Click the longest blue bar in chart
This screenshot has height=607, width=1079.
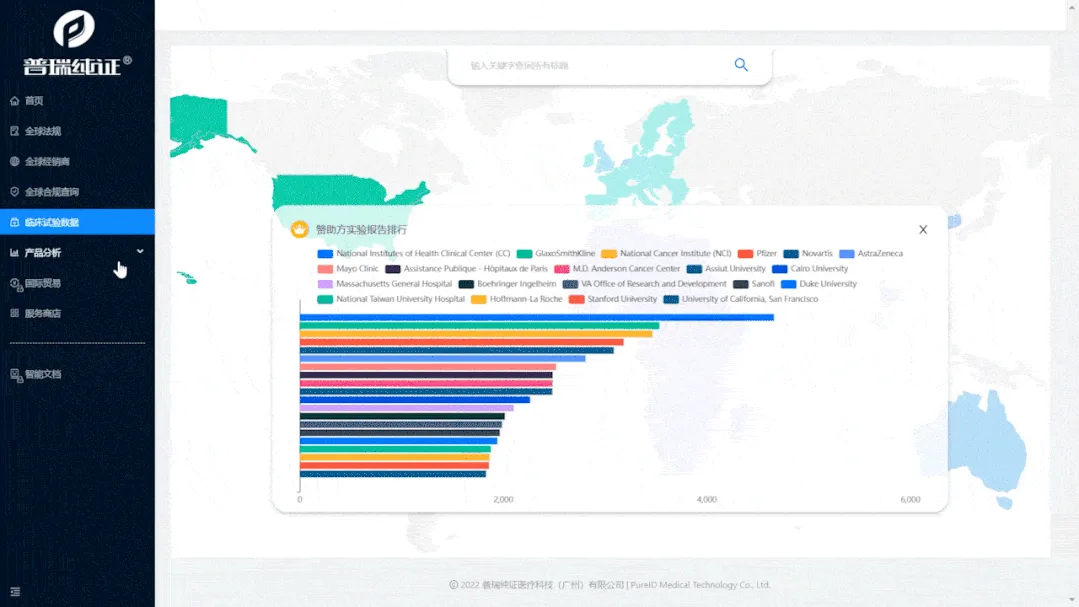pos(537,317)
